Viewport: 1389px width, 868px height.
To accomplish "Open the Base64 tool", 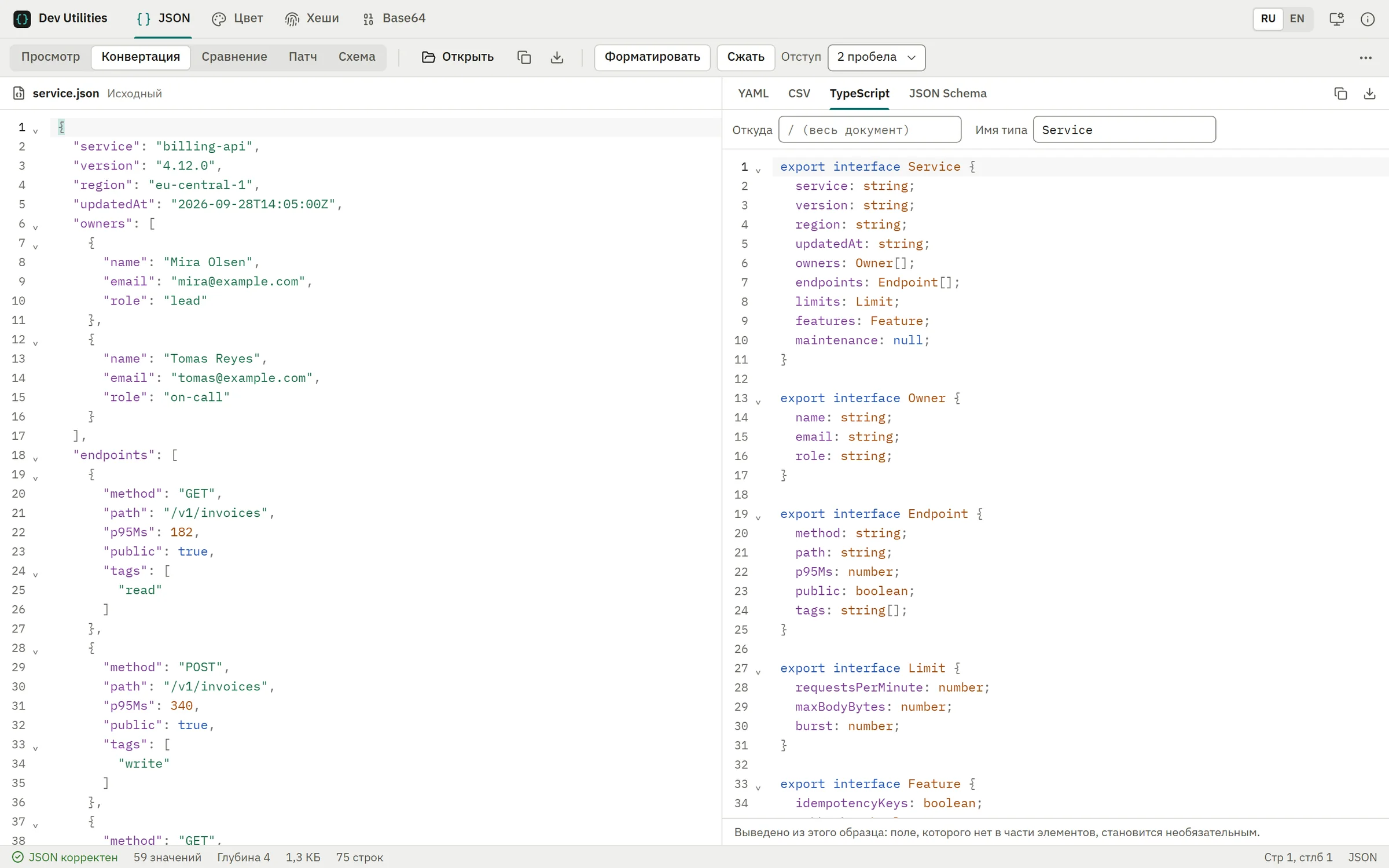I will [x=394, y=19].
